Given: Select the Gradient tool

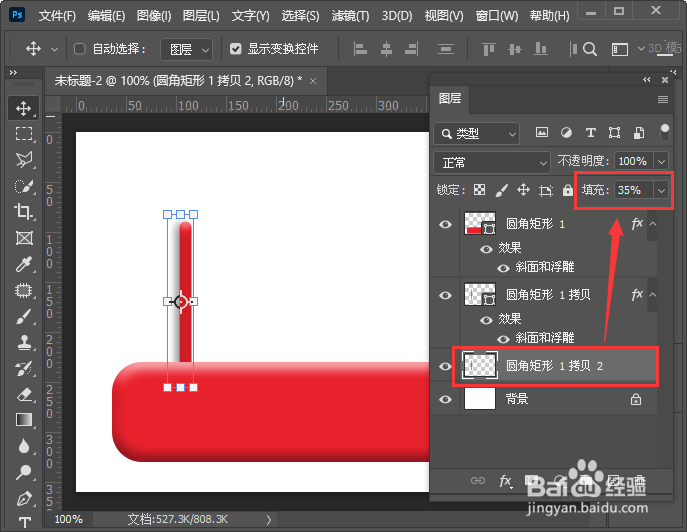Looking at the screenshot, I should point(24,420).
